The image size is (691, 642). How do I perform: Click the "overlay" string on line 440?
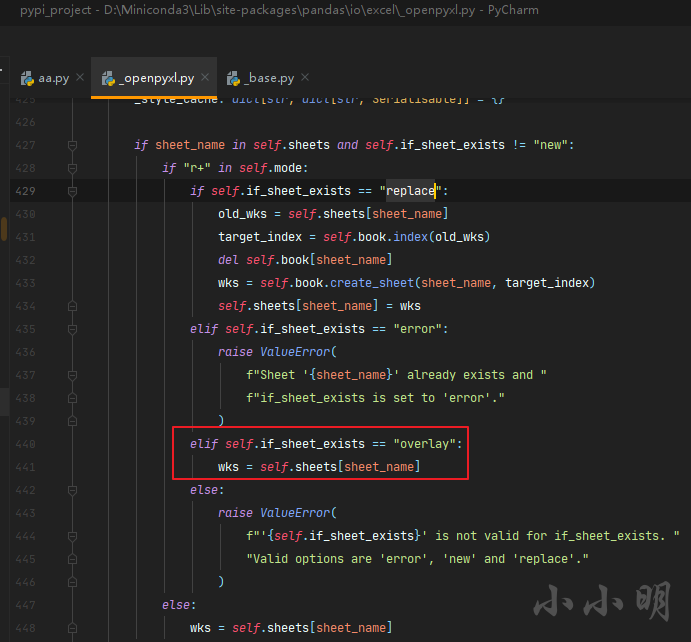tap(424, 444)
